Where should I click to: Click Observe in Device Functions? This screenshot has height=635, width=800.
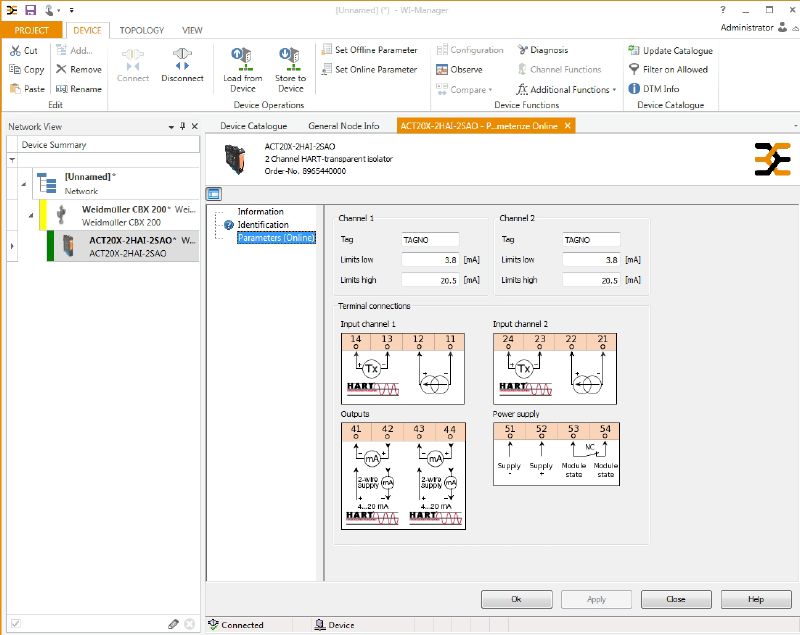(x=459, y=70)
